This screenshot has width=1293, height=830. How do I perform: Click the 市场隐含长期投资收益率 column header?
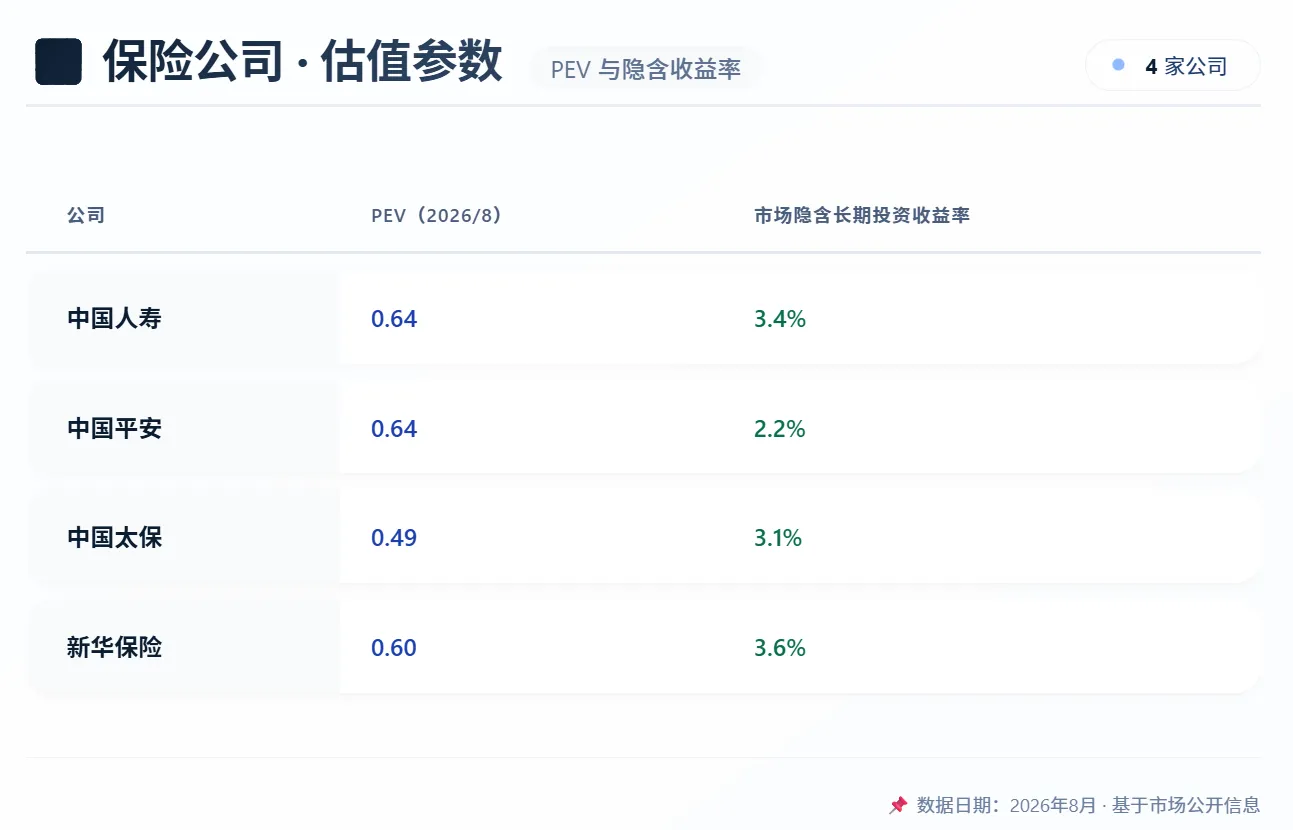[862, 215]
